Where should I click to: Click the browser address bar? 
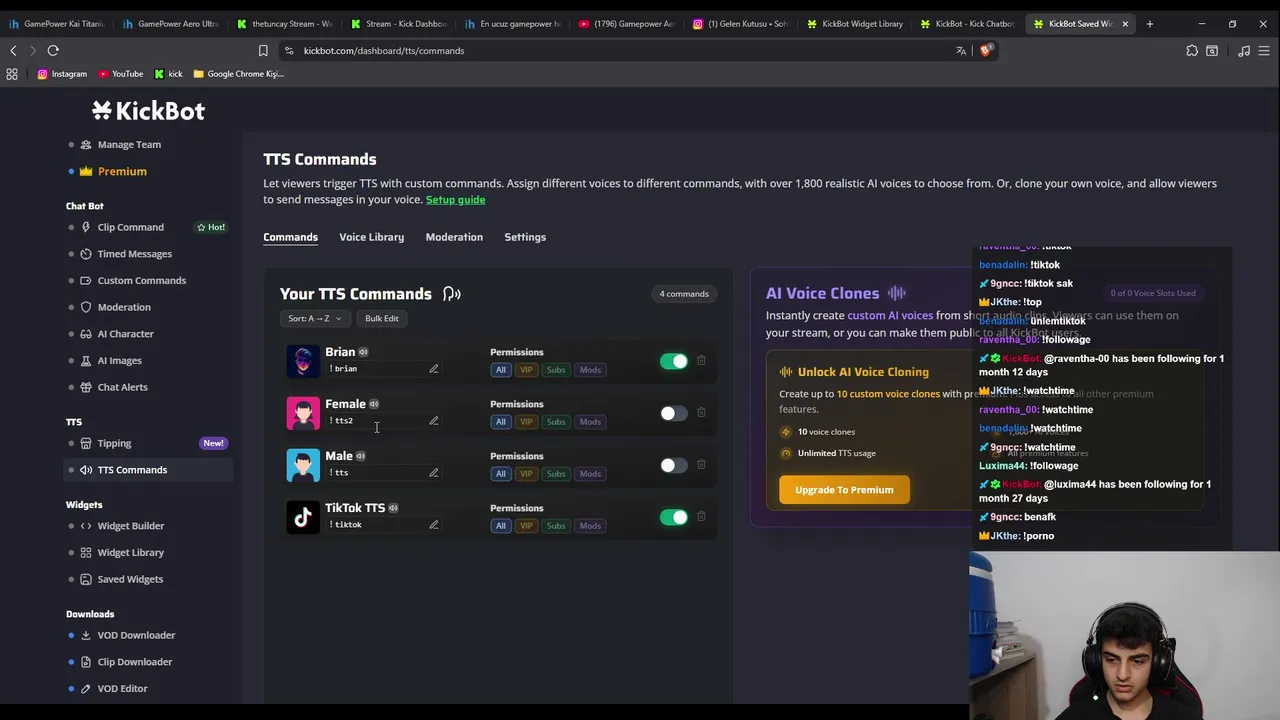tap(620, 50)
